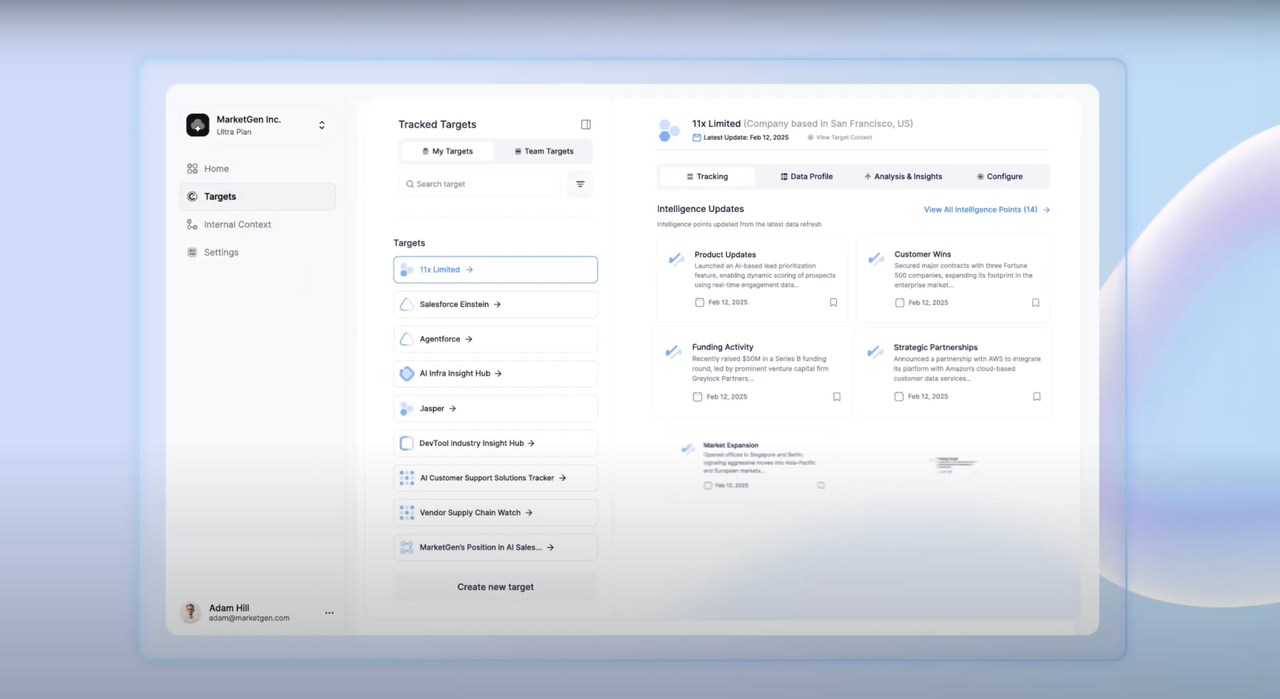Click the Vendor Supply Chain Watch dots icon
Screen dimensions: 1280x699
(407, 513)
